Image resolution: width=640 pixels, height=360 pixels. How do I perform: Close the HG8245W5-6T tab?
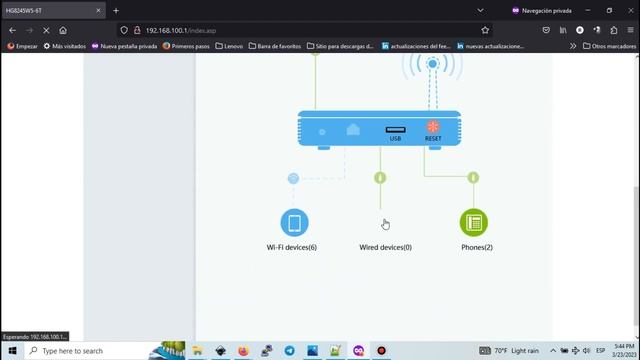98,11
